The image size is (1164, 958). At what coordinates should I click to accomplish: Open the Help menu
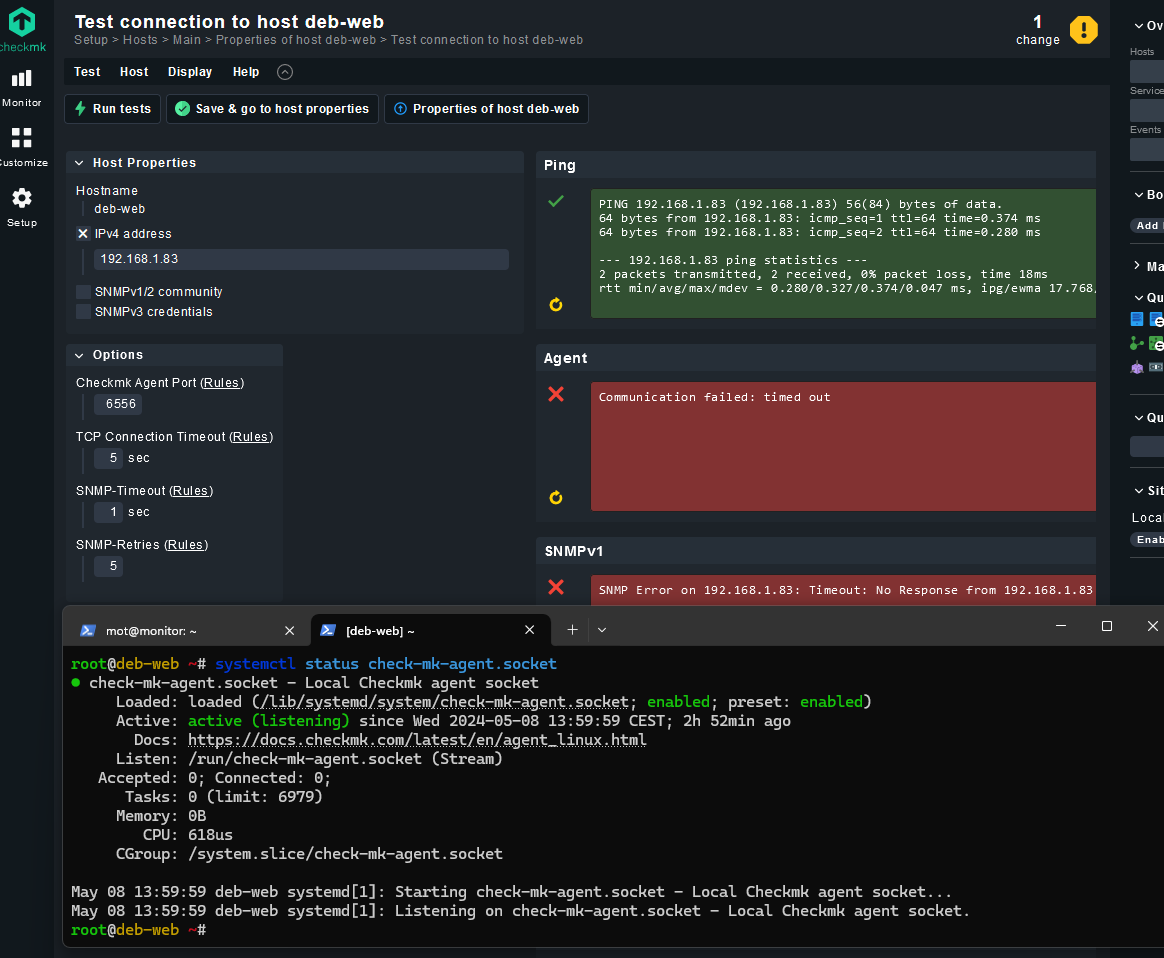tap(246, 72)
